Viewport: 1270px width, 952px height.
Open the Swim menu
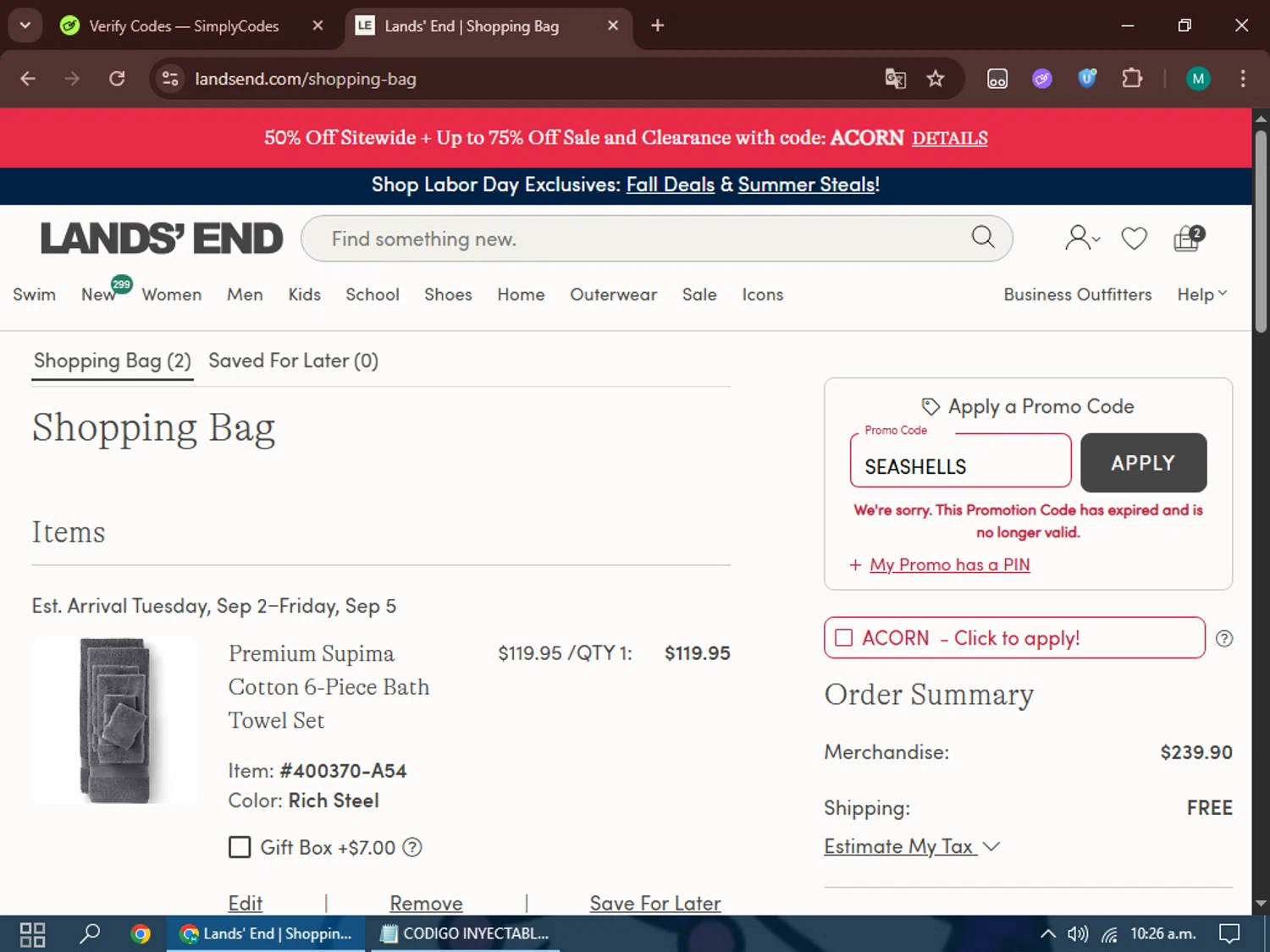34,294
